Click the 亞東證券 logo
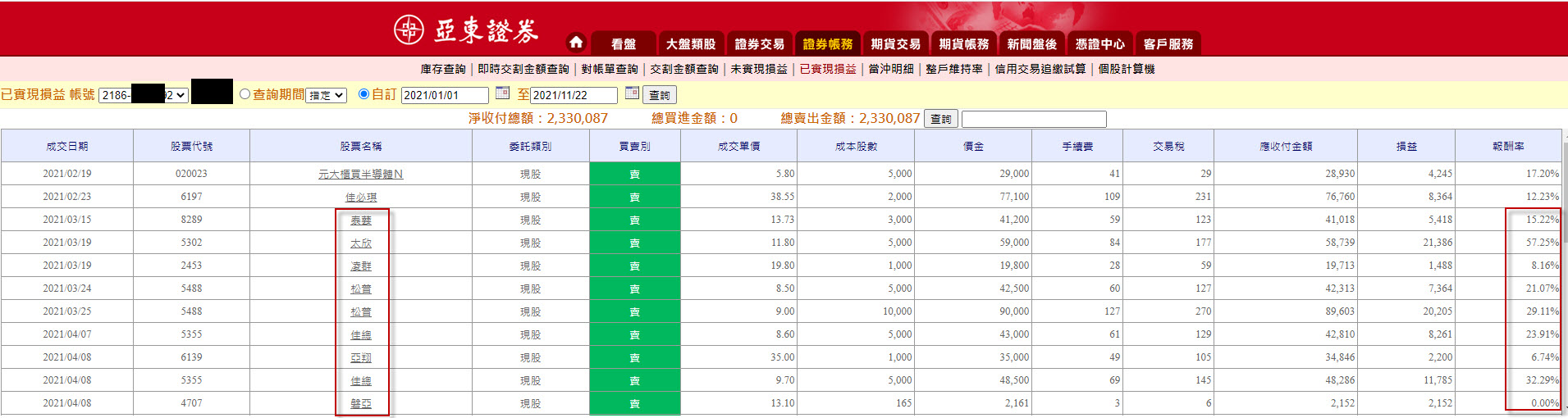The image size is (1568, 418). [x=466, y=30]
